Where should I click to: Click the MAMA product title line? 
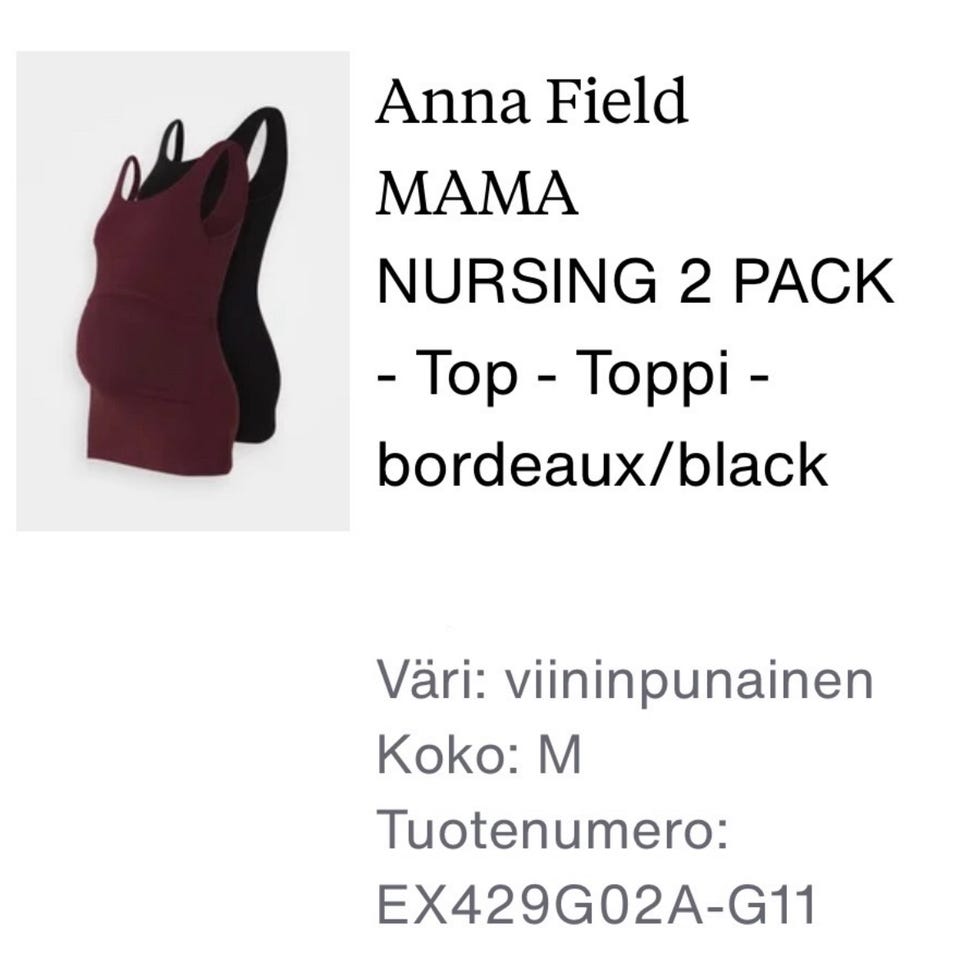pyautogui.click(x=477, y=193)
